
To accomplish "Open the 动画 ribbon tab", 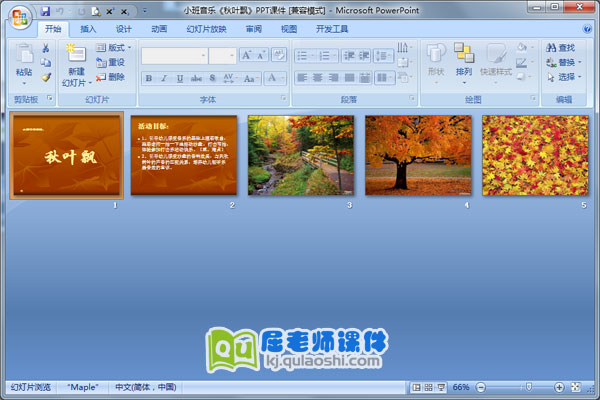I will click(159, 29).
